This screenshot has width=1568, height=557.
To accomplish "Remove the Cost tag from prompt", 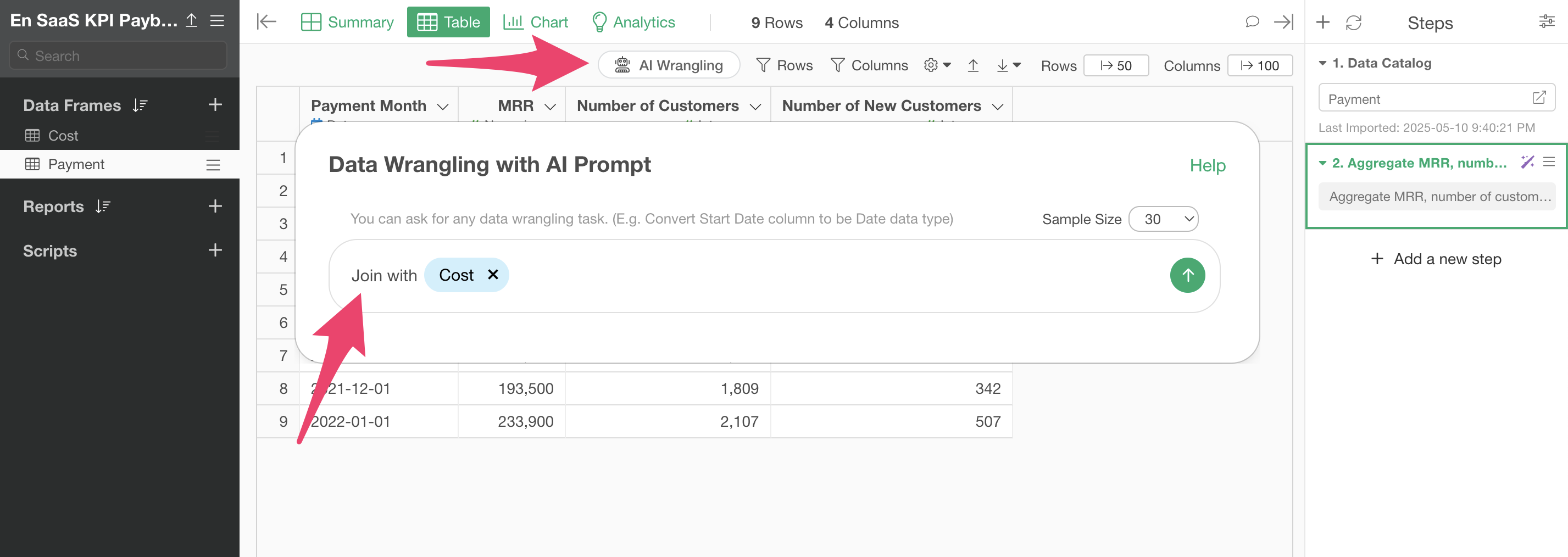I will (493, 275).
